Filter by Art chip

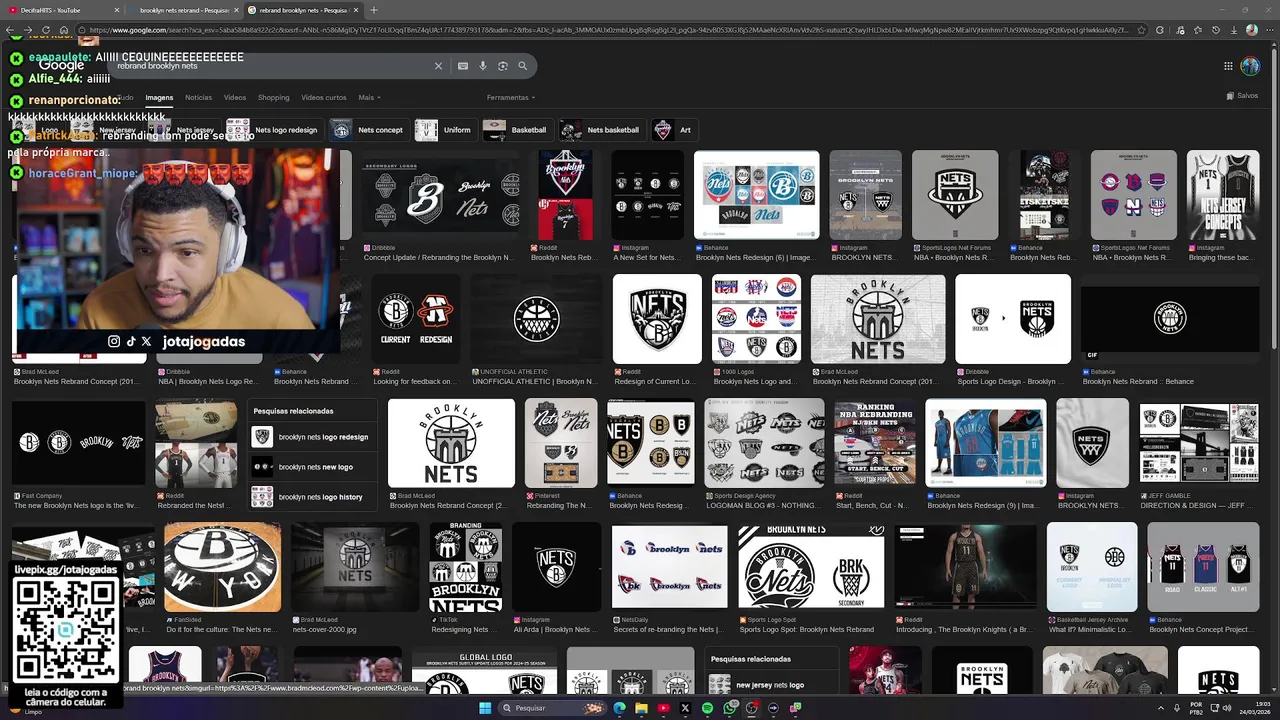(x=674, y=130)
